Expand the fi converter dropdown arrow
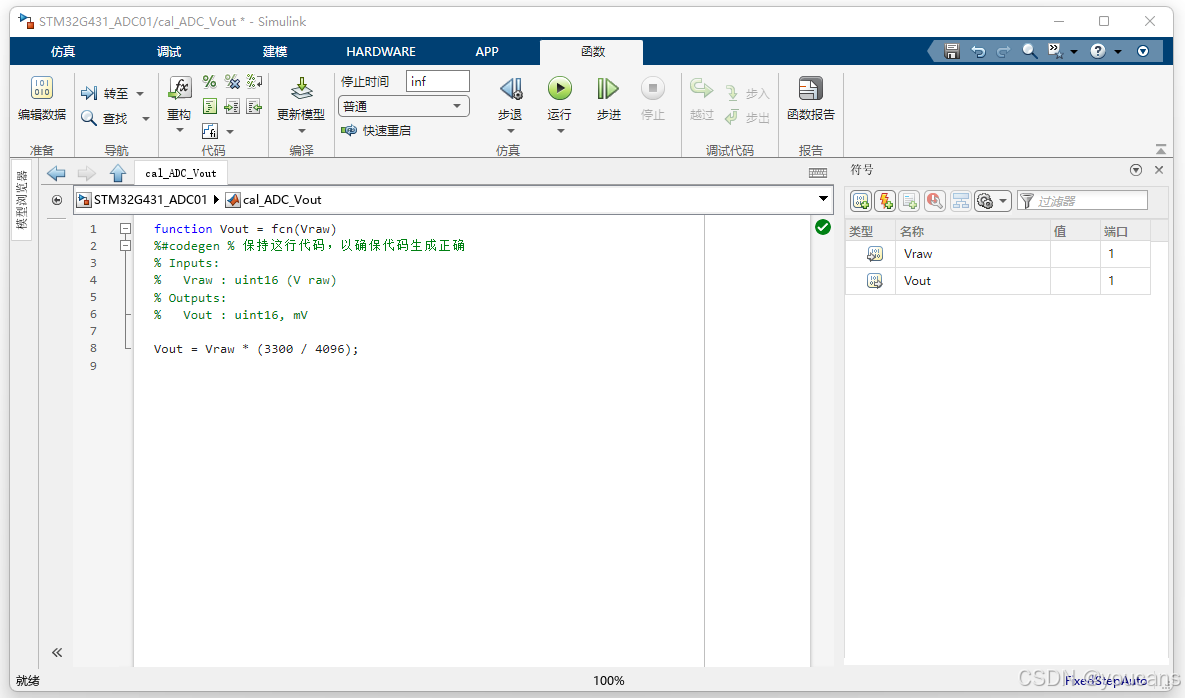Screen dimensions: 1185x698 pyautogui.click(x=230, y=131)
